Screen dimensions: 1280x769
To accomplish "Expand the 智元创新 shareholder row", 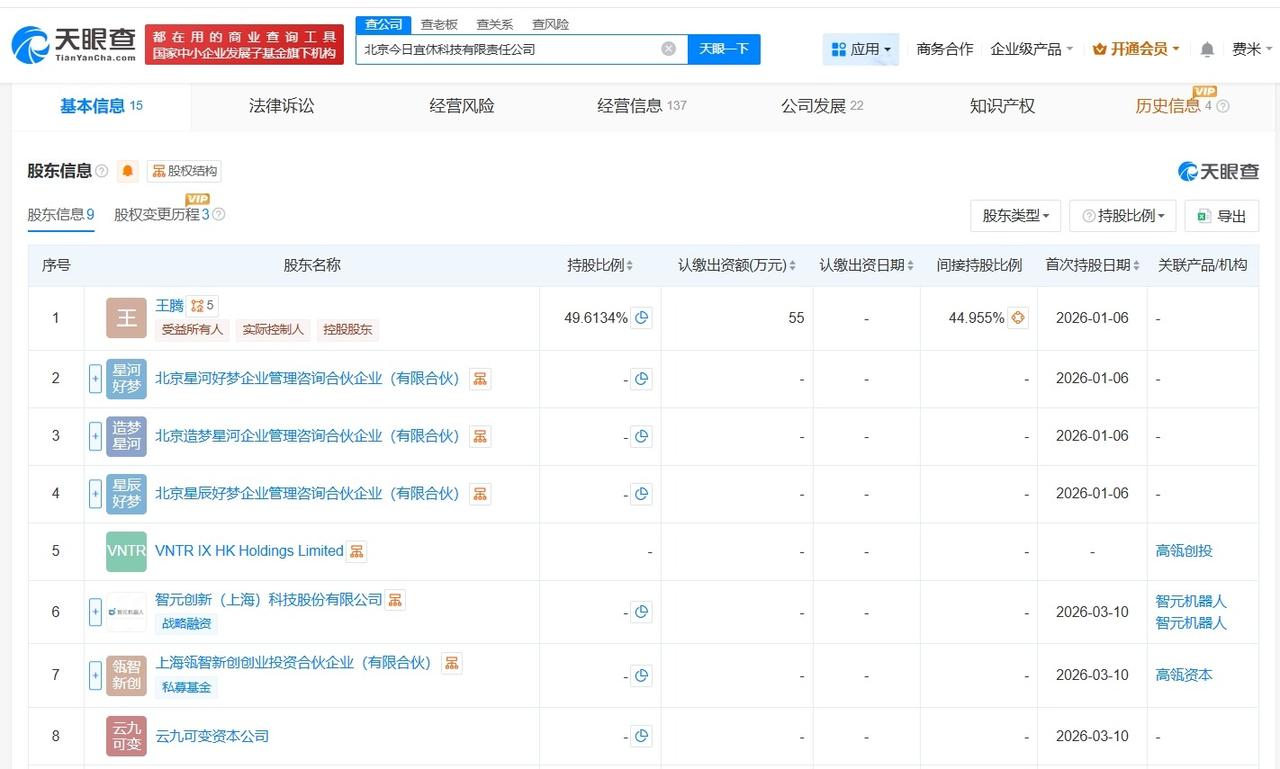I will pos(96,612).
